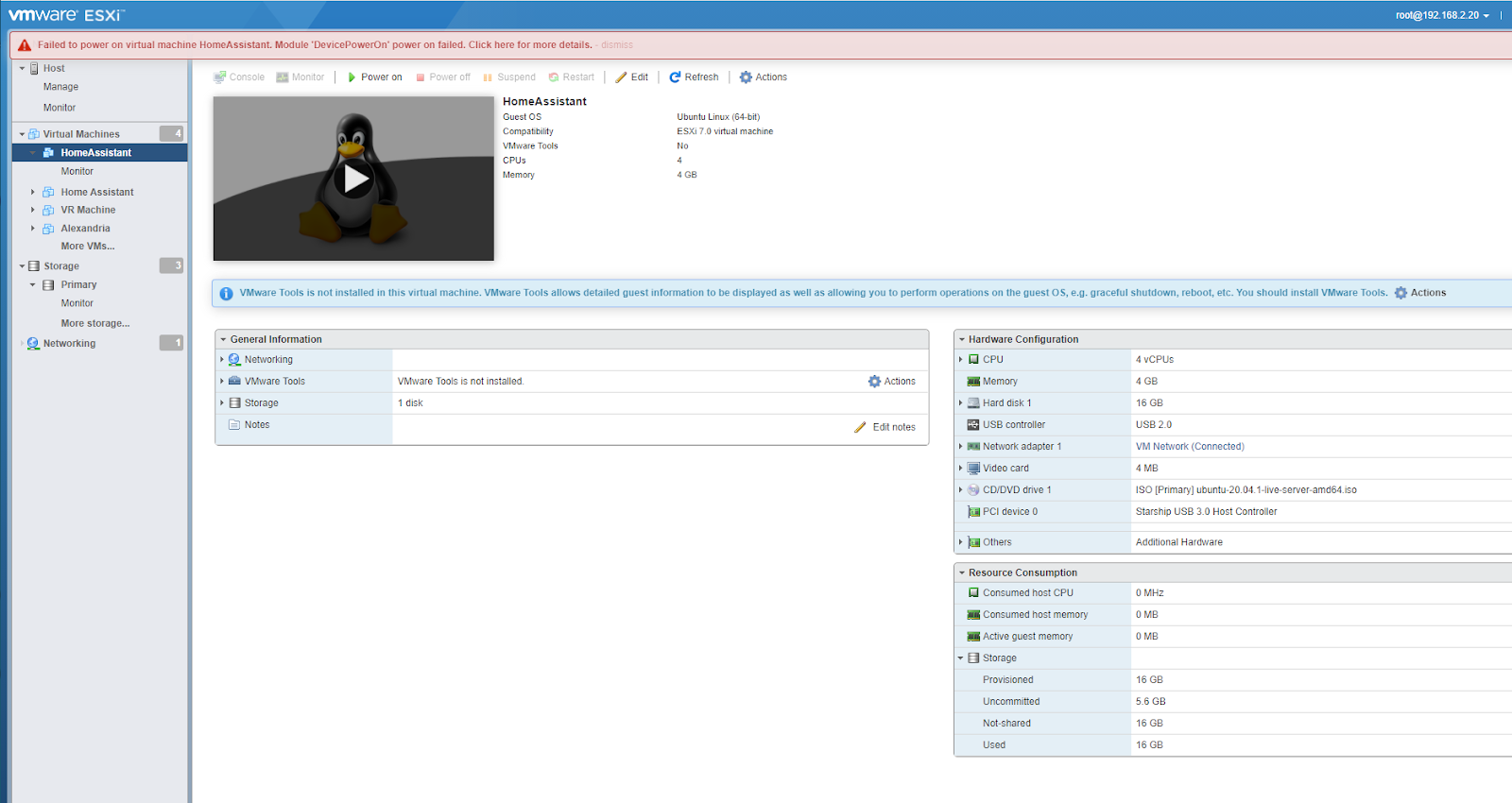Expand the Networking row in General Information
The image size is (1512, 803).
coord(222,360)
